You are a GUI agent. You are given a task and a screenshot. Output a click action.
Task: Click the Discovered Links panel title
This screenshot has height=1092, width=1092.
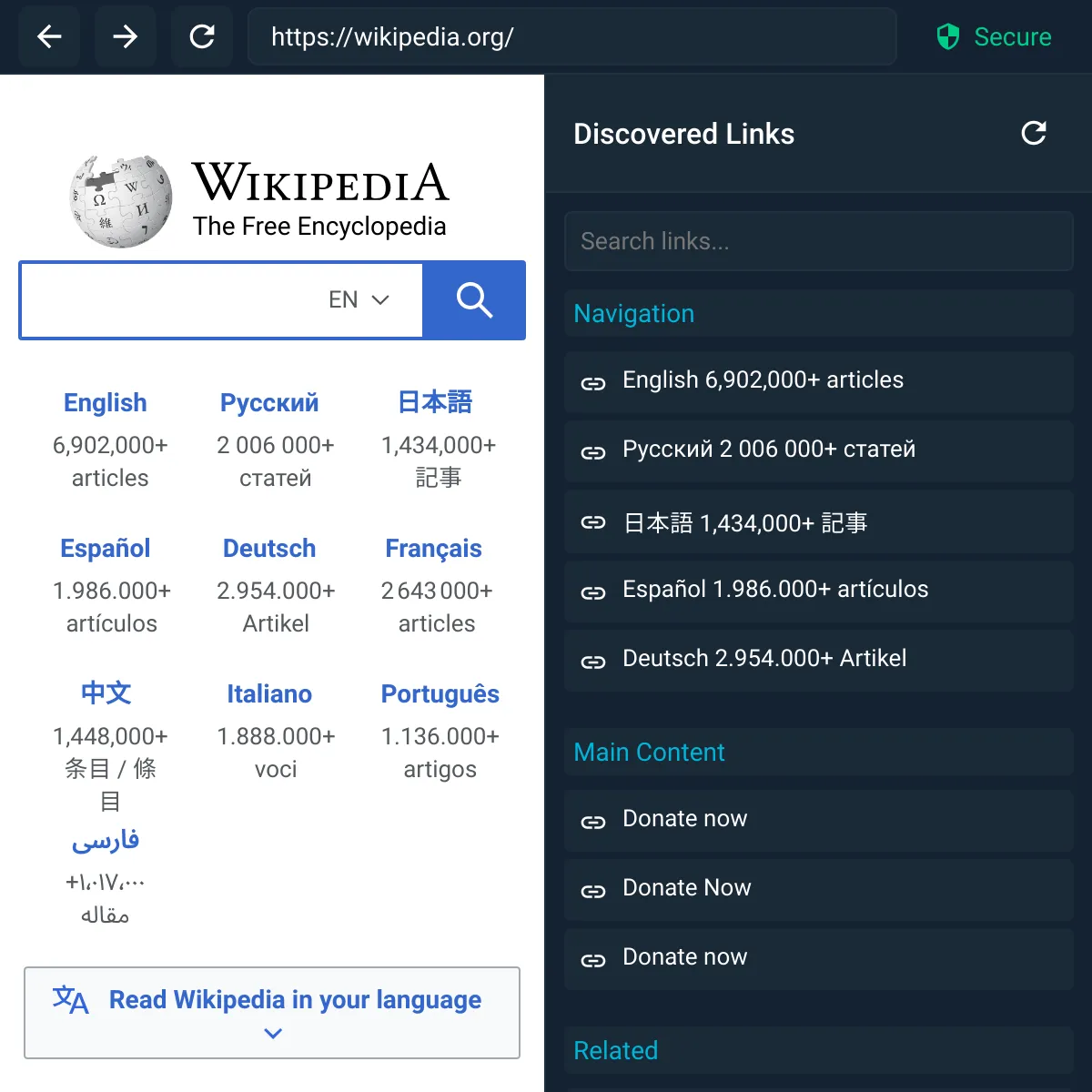pos(683,134)
